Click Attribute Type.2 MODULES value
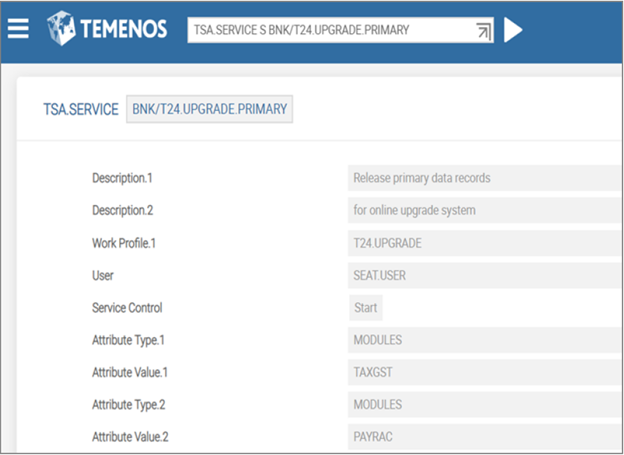Viewport: 624px width, 455px height. click(480, 404)
